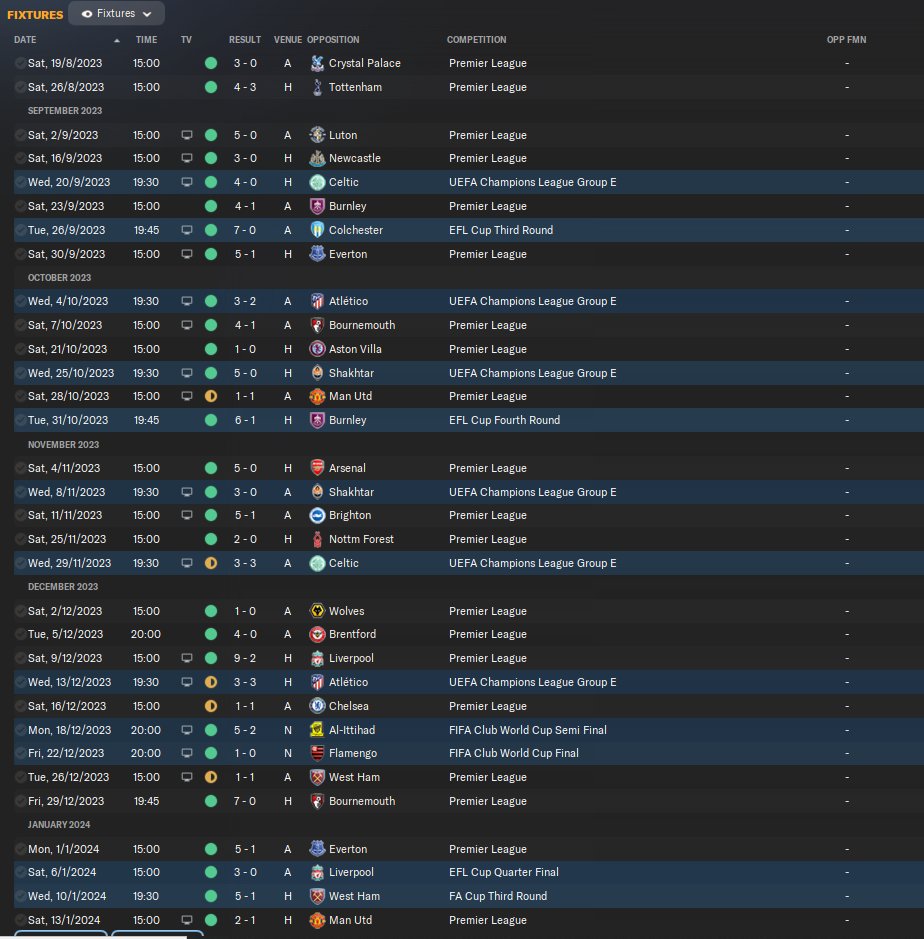Viewport: 924px width, 939px height.
Task: Click Tottenham club badge
Action: (x=317, y=87)
